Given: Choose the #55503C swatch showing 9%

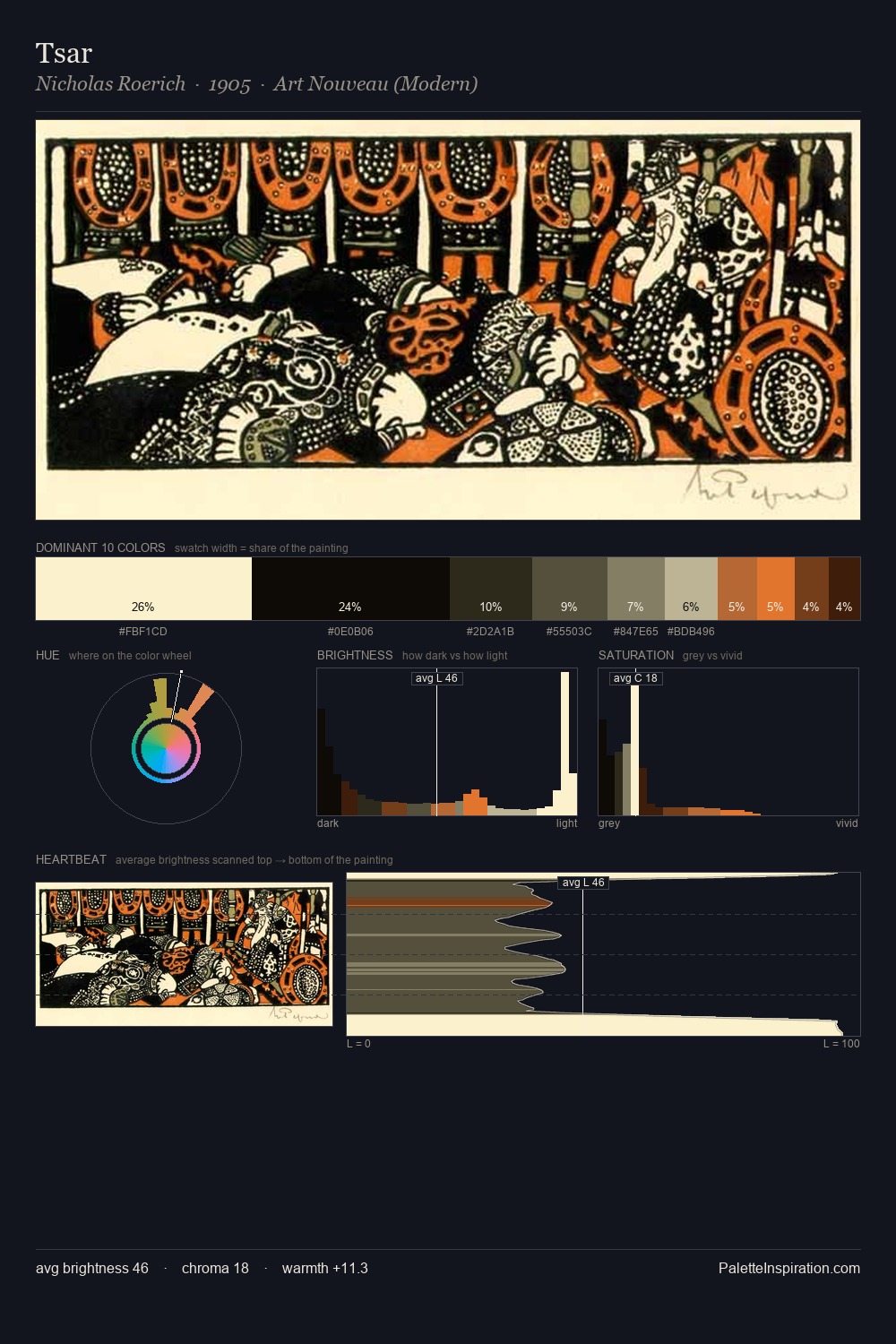Looking at the screenshot, I should (x=570, y=589).
